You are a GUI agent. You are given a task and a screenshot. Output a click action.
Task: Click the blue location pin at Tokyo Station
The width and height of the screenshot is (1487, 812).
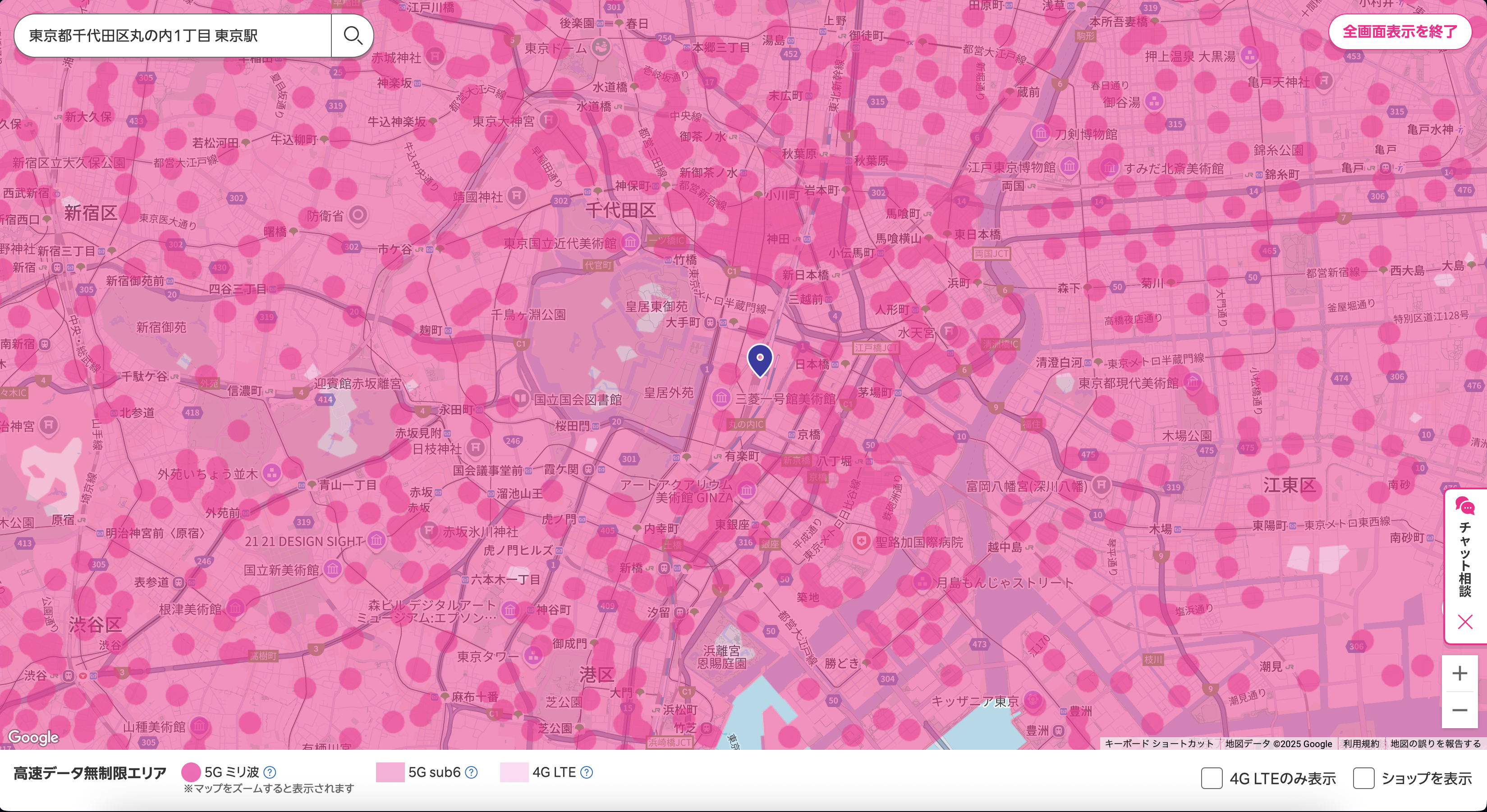tap(760, 359)
